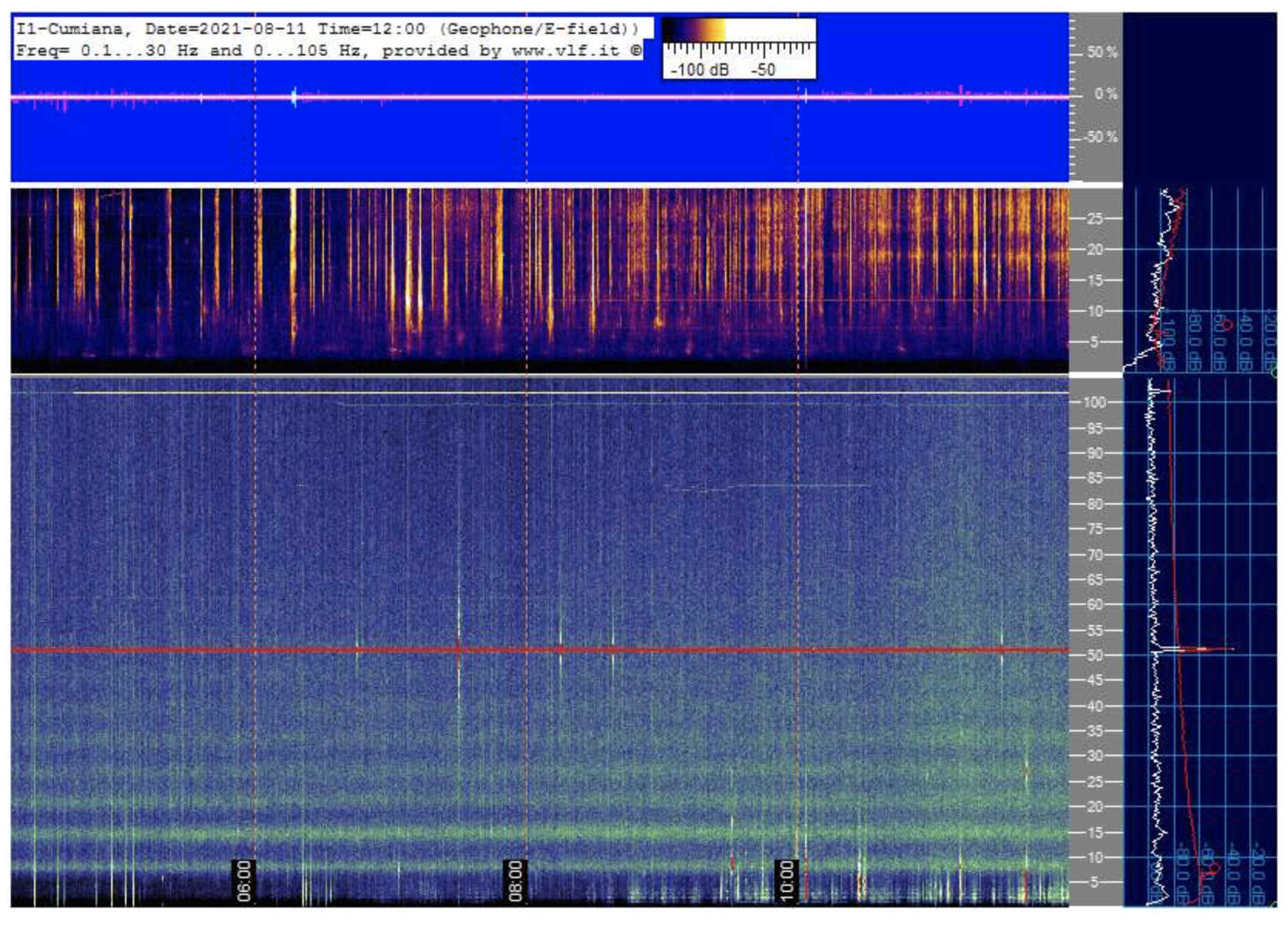Click the 15 Hz label of the upper geophone spectrogram
The image size is (1288, 926).
[x=1095, y=280]
